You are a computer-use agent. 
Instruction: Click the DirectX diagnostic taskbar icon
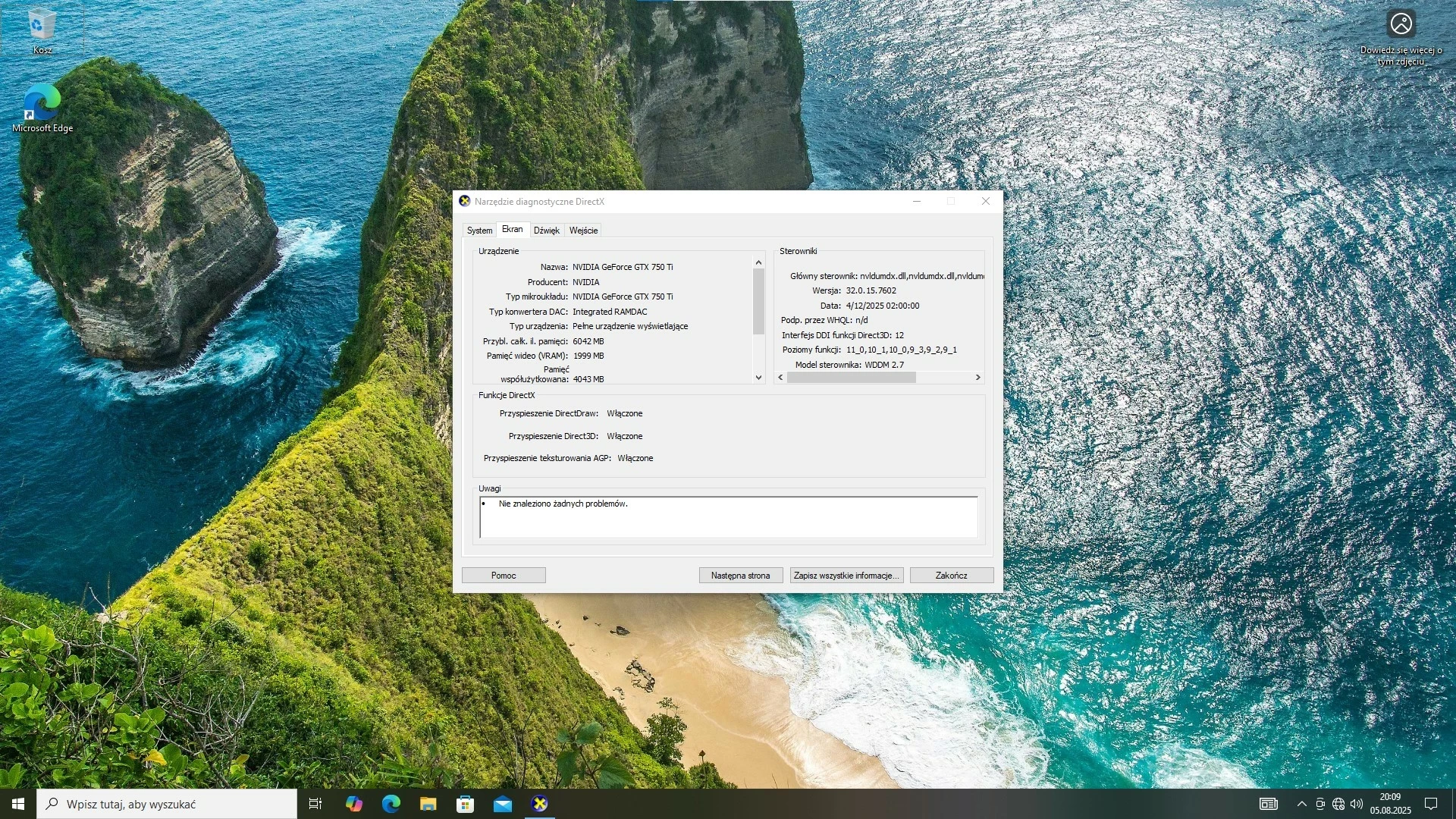(x=539, y=804)
